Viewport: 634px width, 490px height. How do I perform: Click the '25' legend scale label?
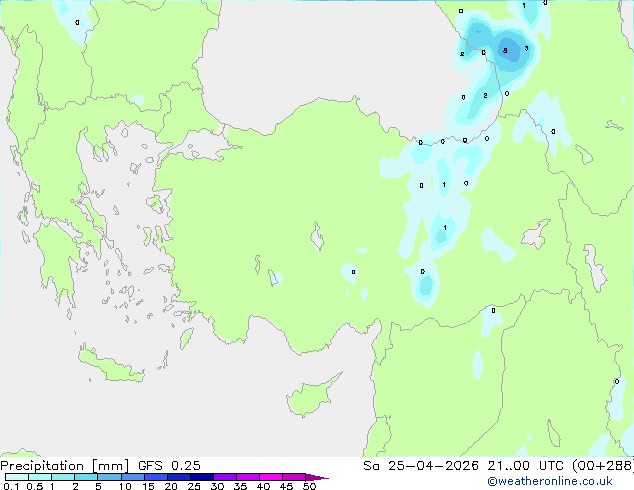[x=194, y=486]
